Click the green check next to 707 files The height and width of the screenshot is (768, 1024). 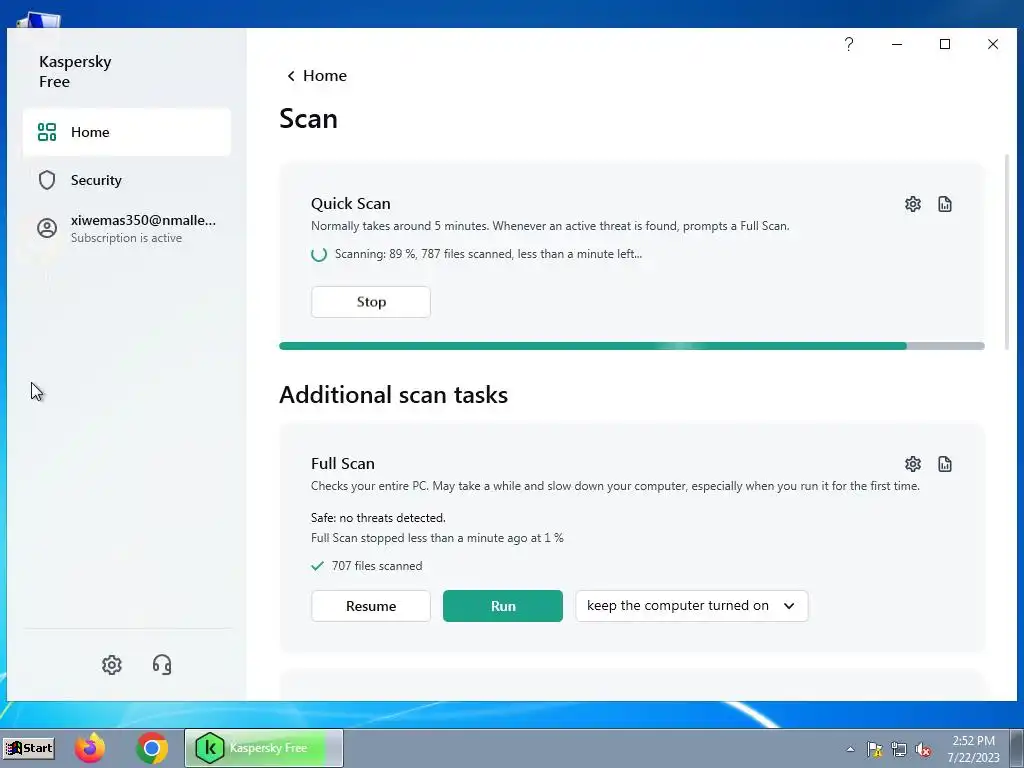tap(317, 566)
